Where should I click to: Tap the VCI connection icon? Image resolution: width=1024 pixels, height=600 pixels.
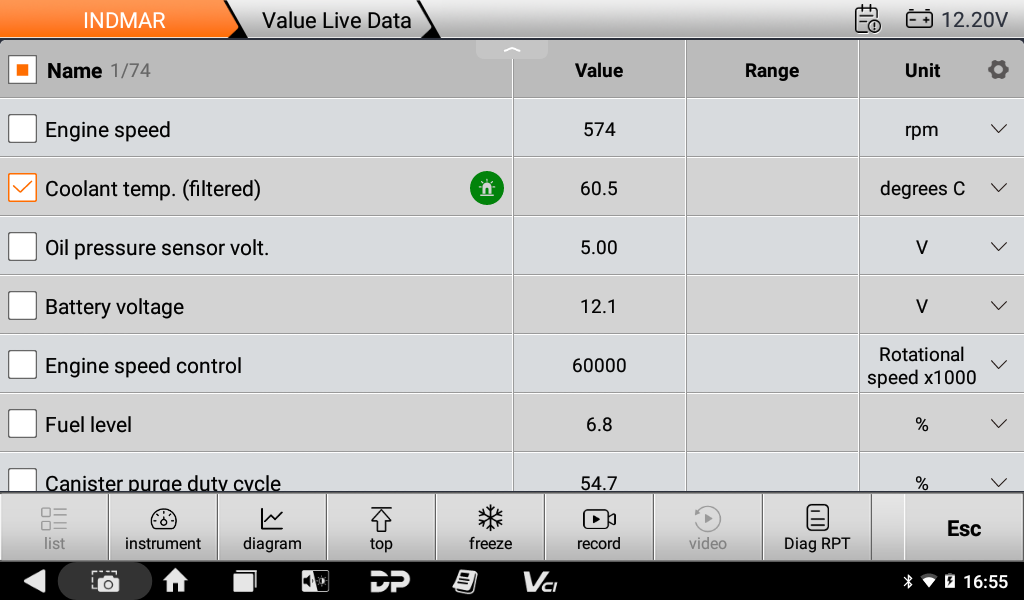[x=539, y=581]
